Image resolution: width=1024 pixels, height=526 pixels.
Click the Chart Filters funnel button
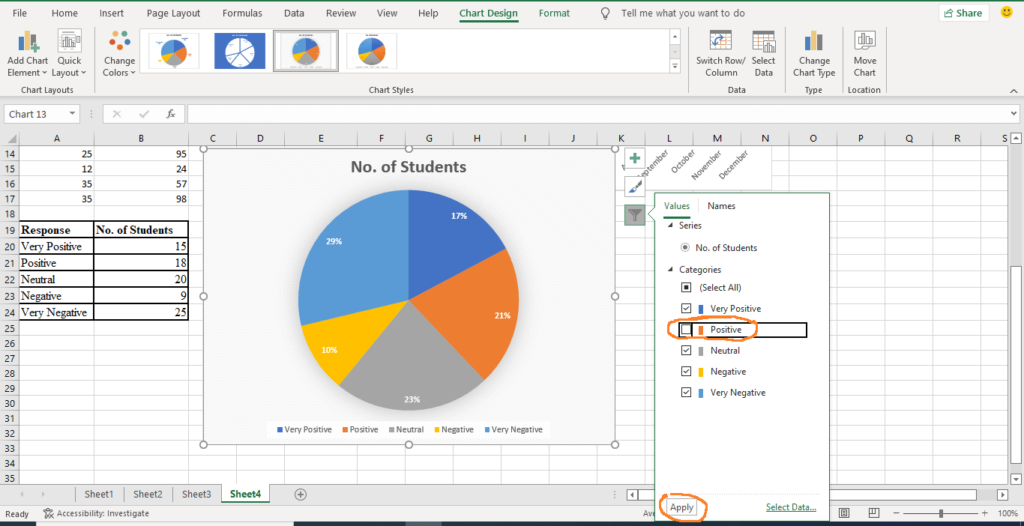(635, 214)
